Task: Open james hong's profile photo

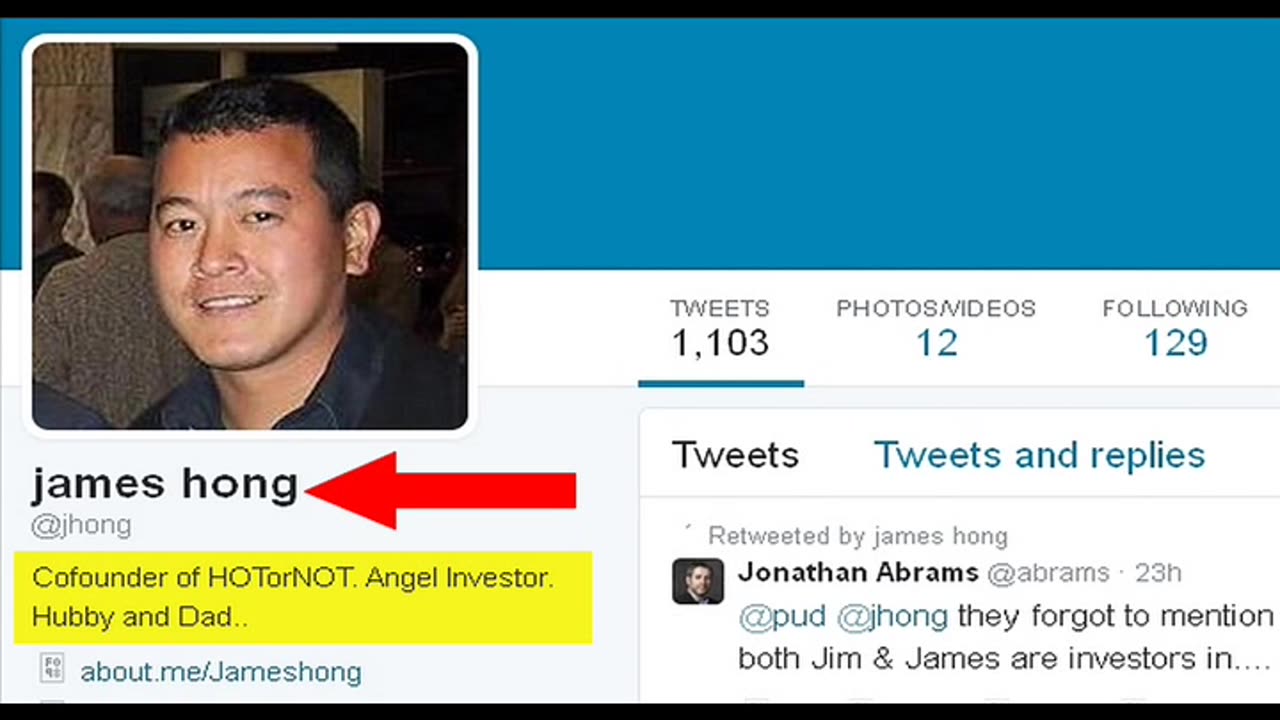Action: point(250,236)
